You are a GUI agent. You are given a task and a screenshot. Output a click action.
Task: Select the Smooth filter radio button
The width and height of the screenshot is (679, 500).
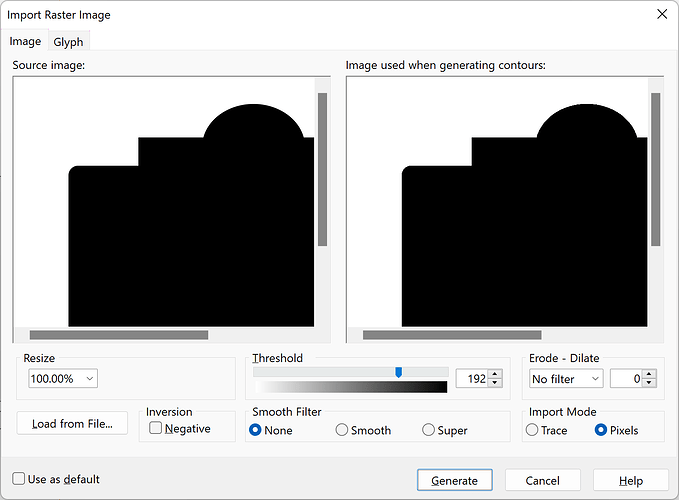[342, 430]
